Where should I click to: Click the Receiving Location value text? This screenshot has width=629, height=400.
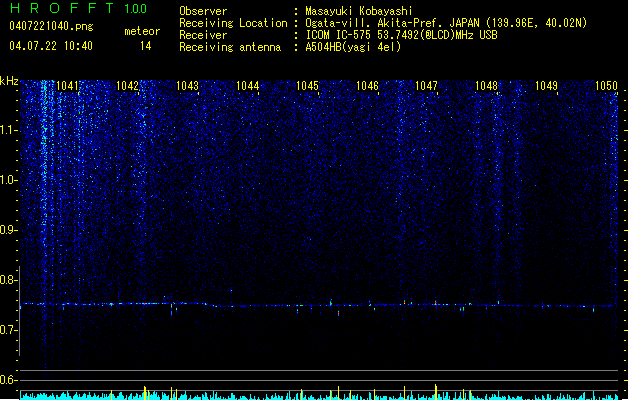pos(446,23)
